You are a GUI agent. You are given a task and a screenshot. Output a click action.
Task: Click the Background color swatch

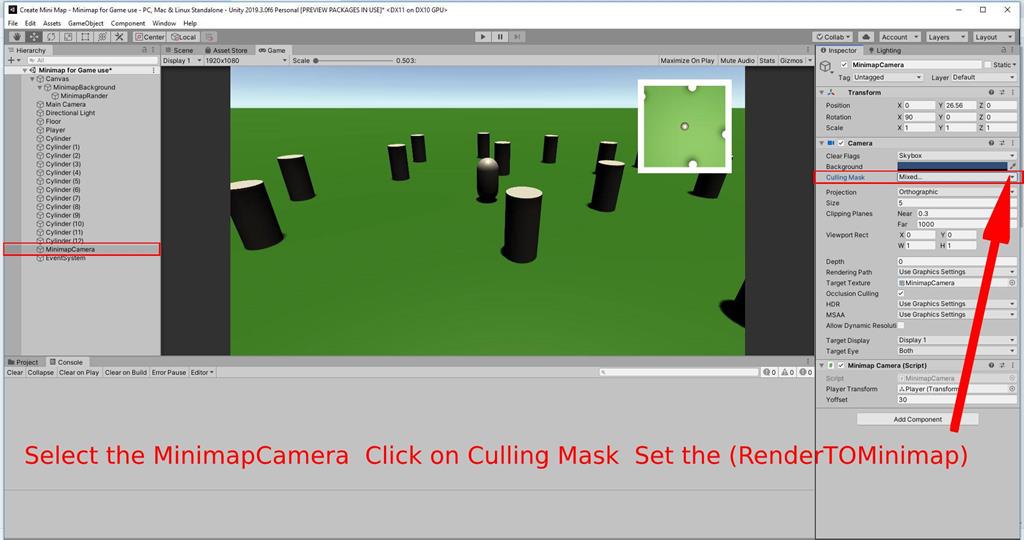(952, 167)
